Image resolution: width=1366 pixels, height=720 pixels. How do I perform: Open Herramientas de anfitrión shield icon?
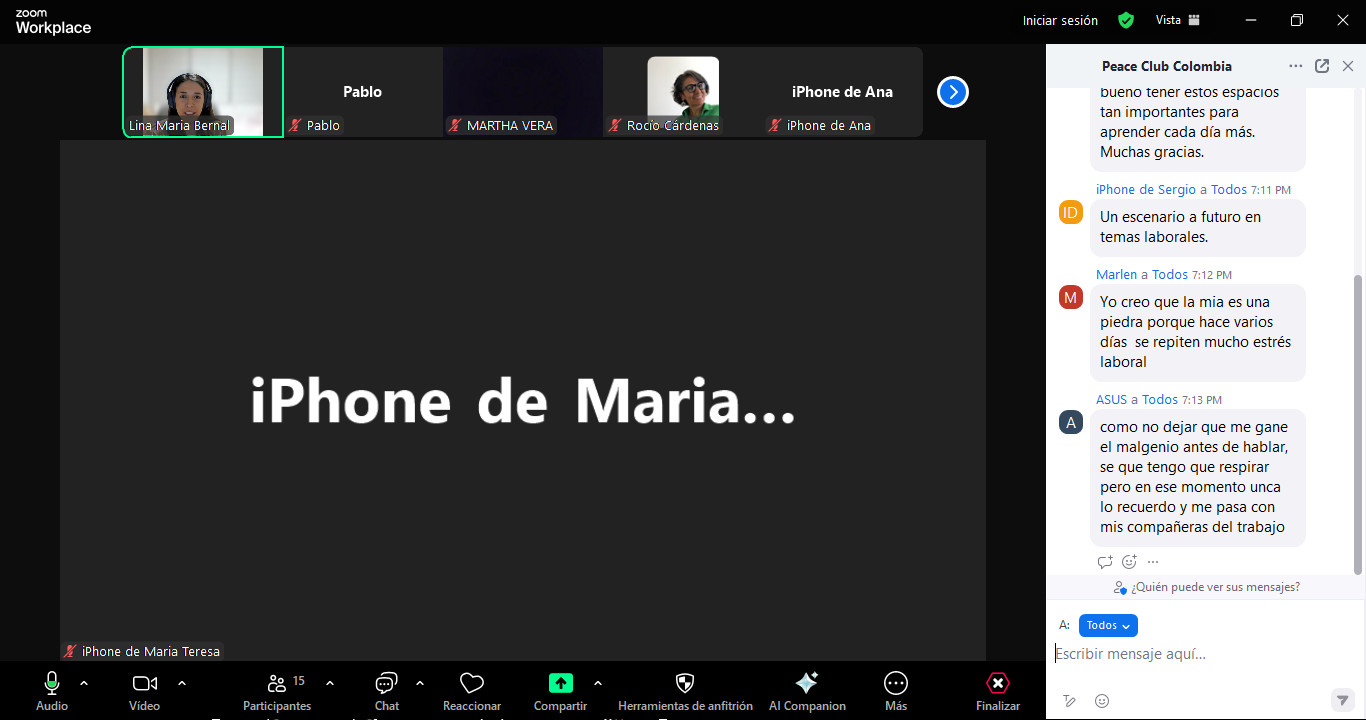[x=685, y=683]
